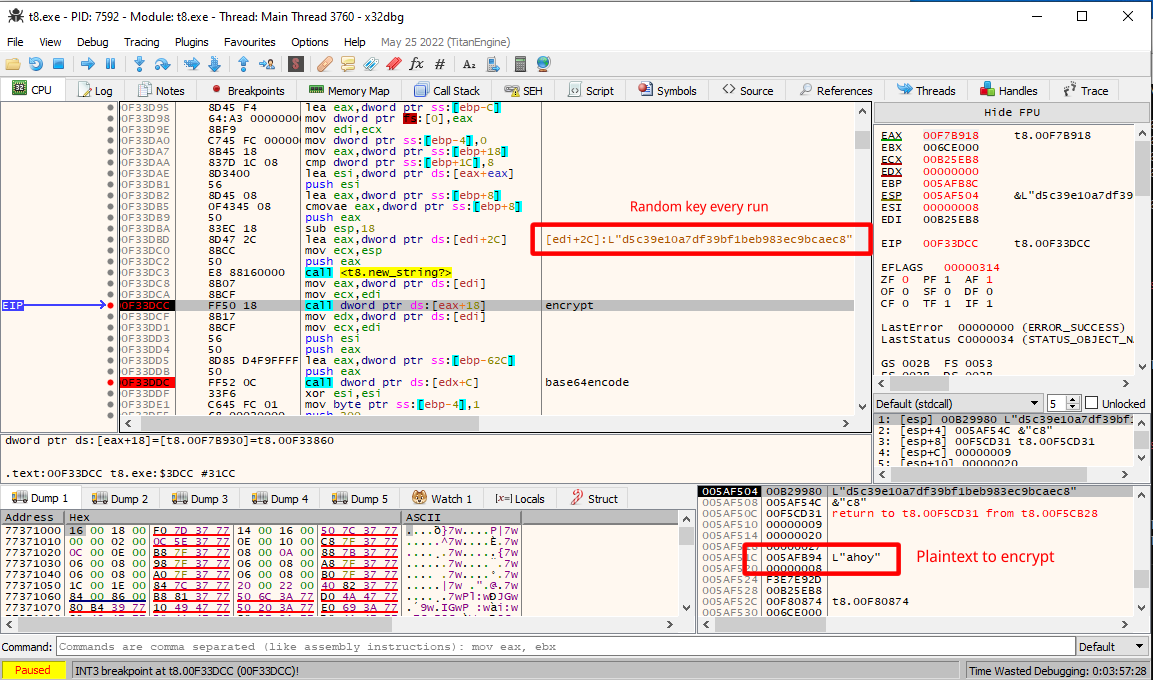1153x680 pixels.
Task: Click disassembly scrollbar up arrow
Action: (863, 112)
